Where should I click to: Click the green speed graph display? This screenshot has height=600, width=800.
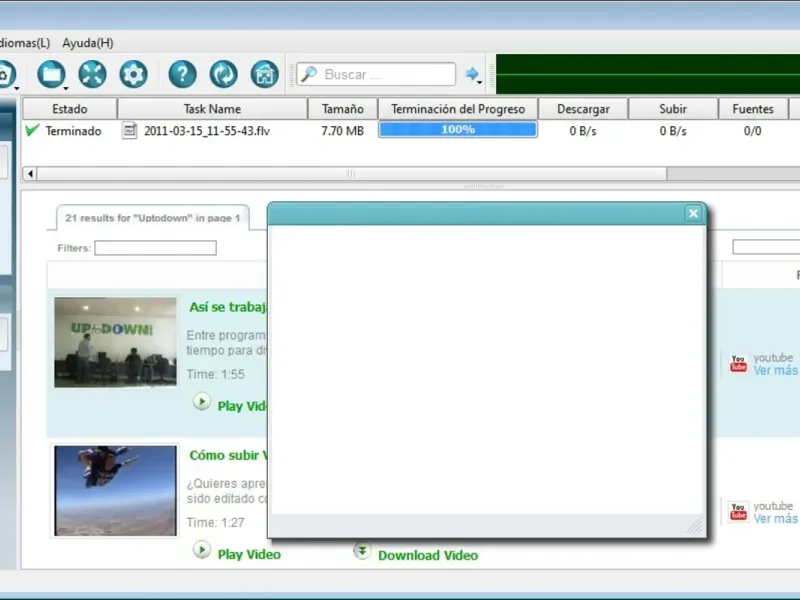pos(648,74)
